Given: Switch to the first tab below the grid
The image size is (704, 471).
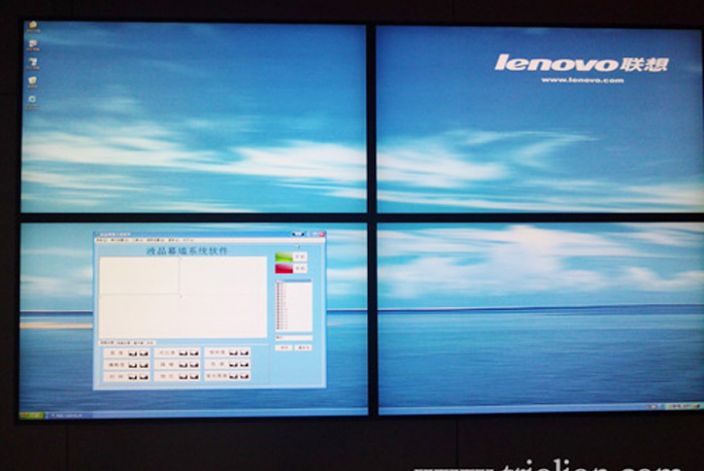Looking at the screenshot, I should 106,343.
